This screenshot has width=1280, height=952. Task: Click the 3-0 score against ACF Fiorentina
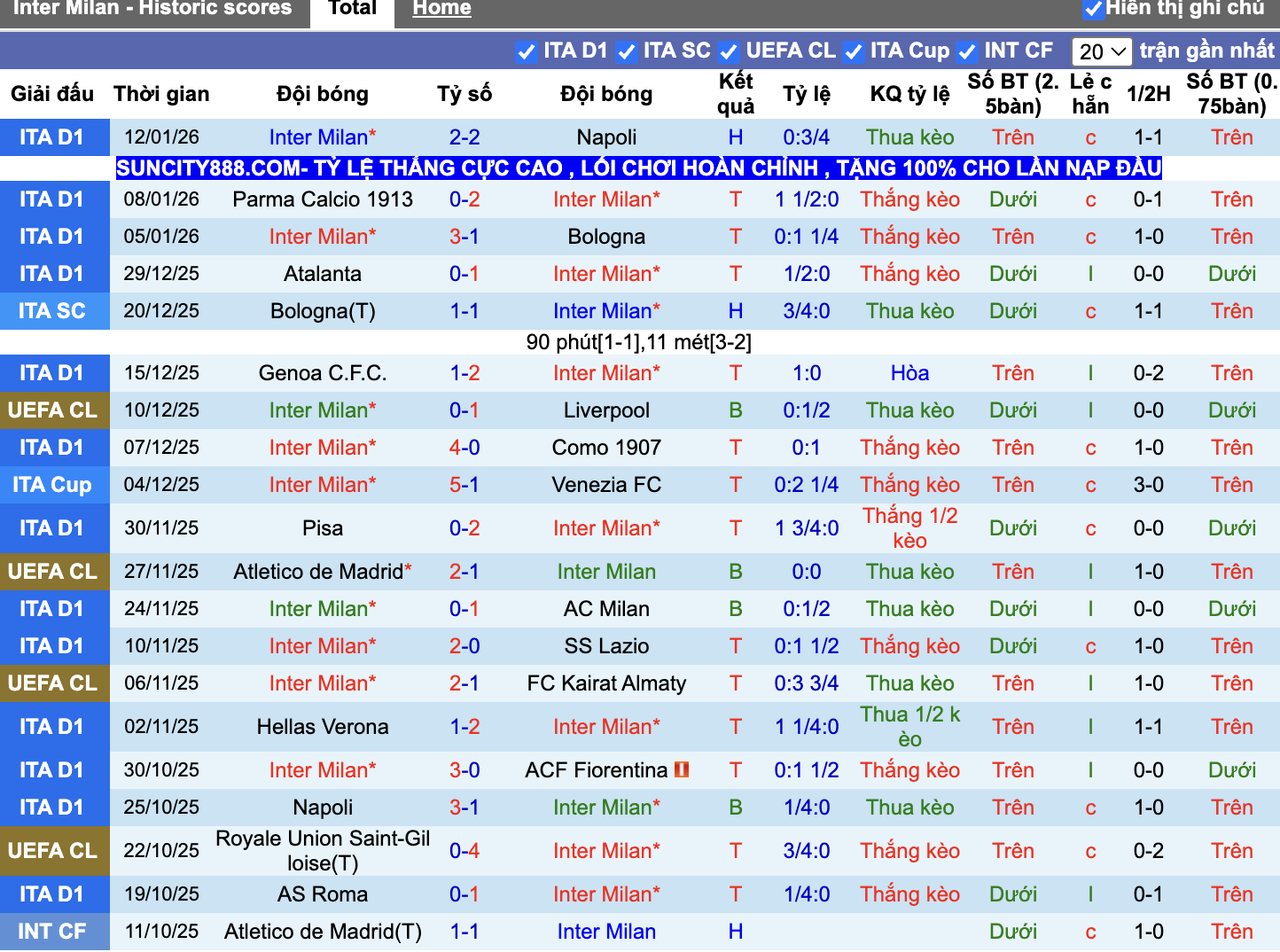[x=465, y=770]
